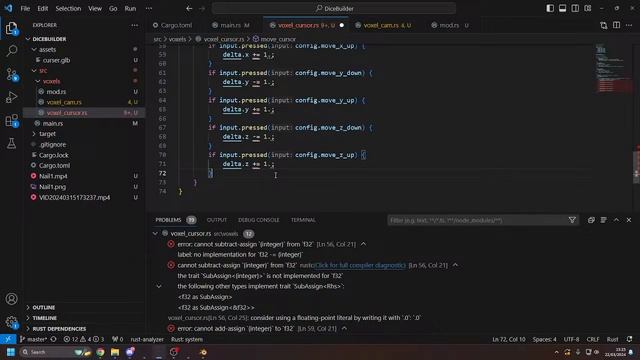The image size is (640, 360).
Task: Open errors and warnings status counts
Action: [84, 339]
